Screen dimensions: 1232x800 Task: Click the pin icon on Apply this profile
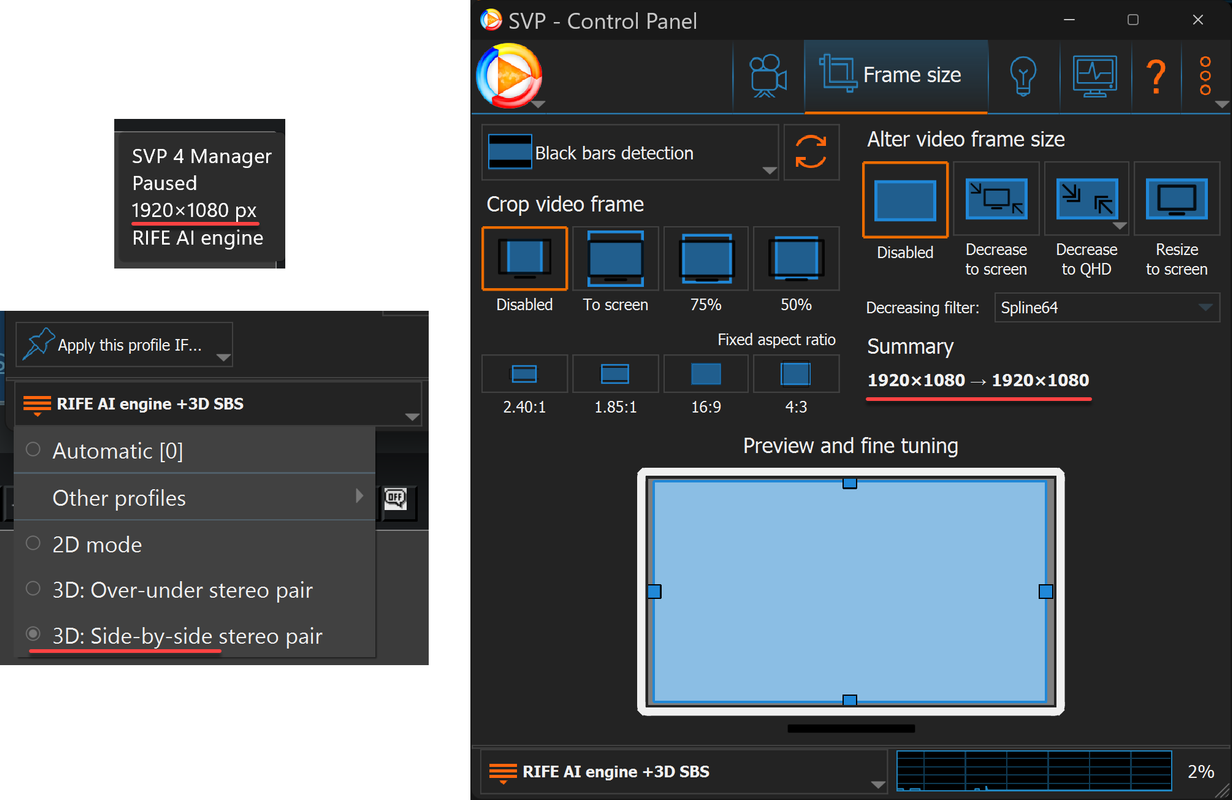tap(38, 345)
